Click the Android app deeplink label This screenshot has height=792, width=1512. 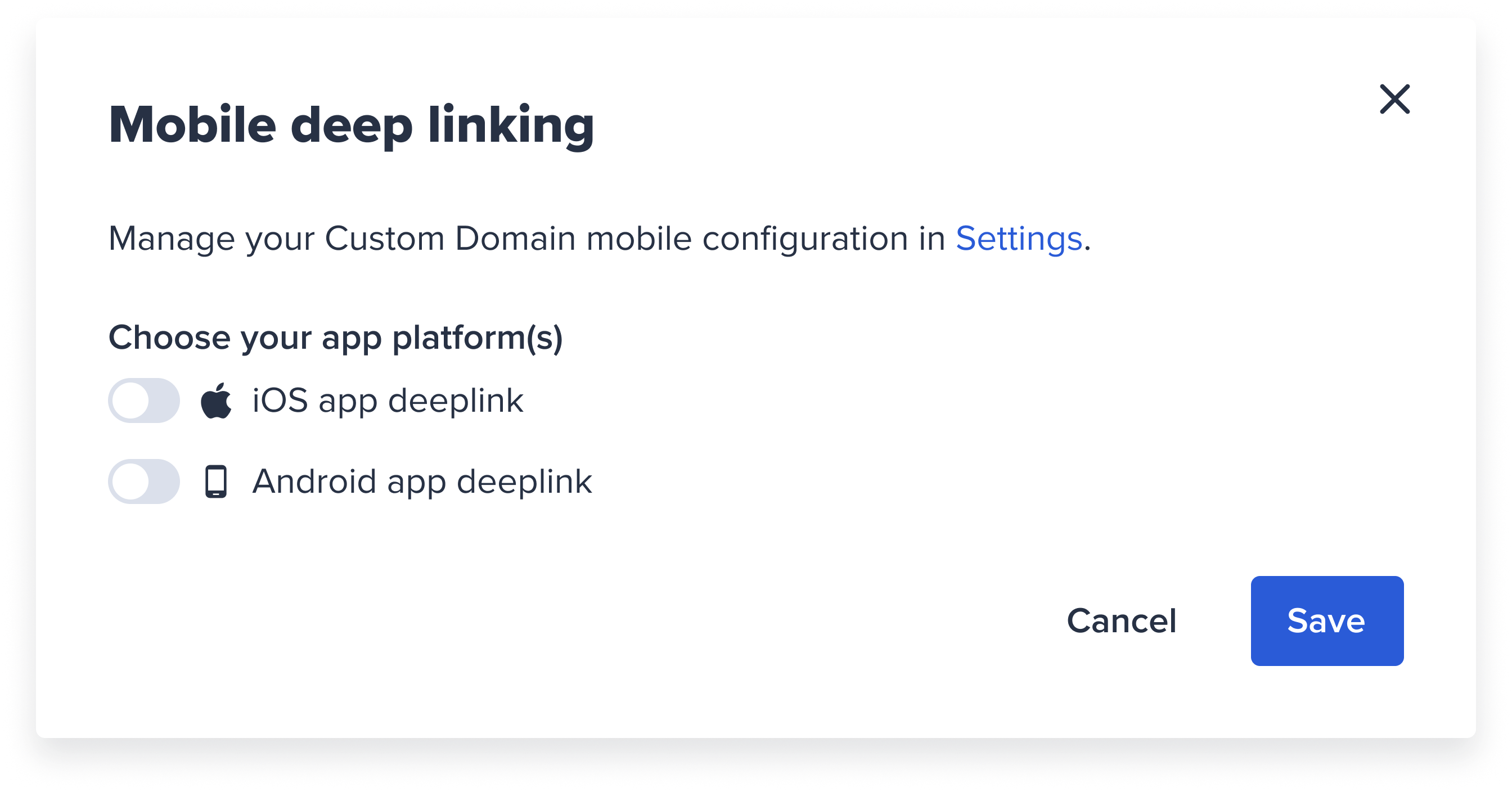click(422, 481)
